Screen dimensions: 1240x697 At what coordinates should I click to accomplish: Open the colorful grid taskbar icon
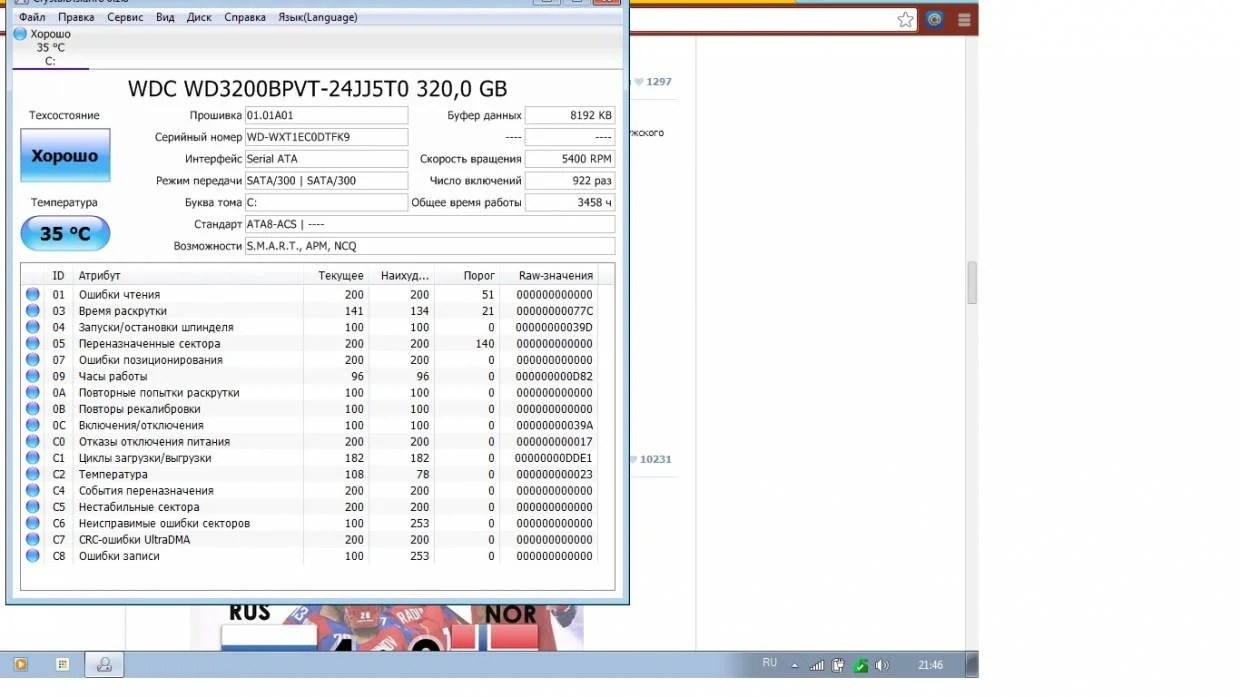(x=62, y=665)
